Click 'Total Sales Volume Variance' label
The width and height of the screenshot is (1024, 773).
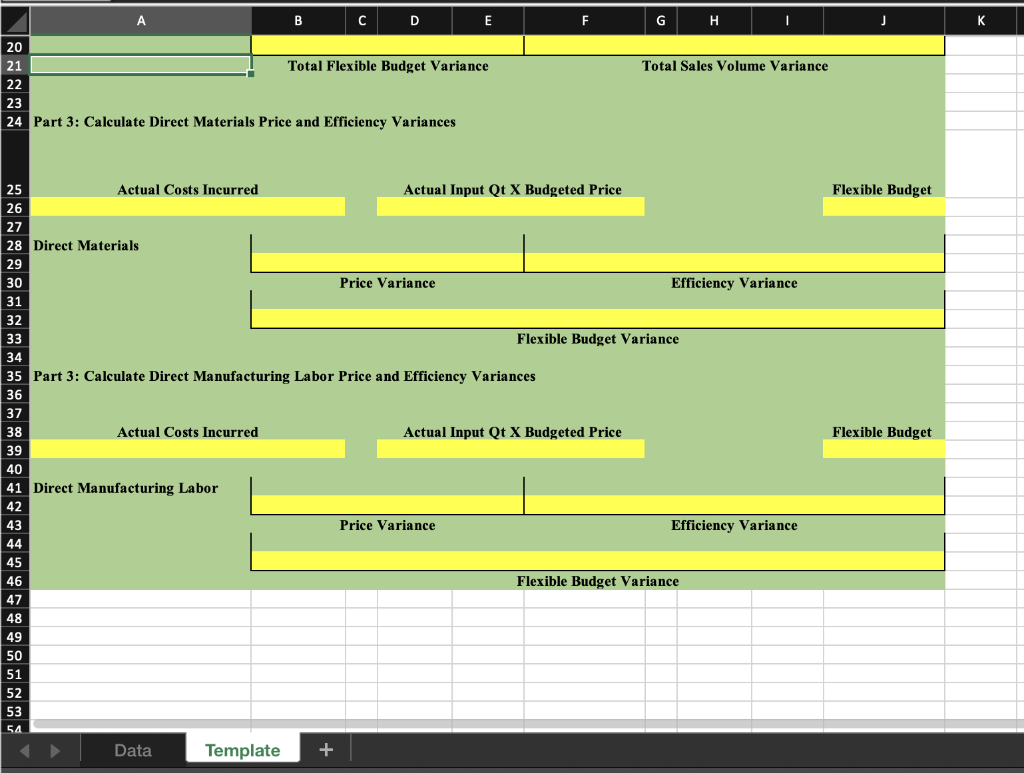click(x=735, y=66)
